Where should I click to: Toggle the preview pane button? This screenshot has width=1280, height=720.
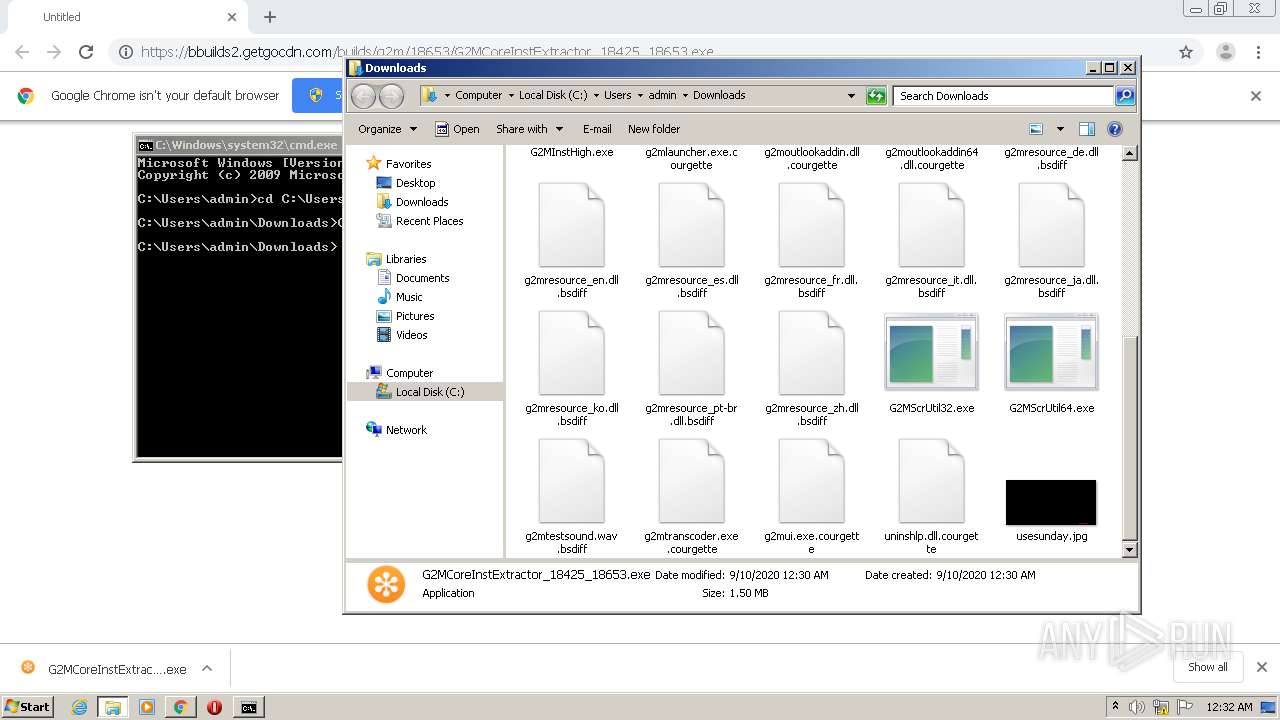point(1087,129)
